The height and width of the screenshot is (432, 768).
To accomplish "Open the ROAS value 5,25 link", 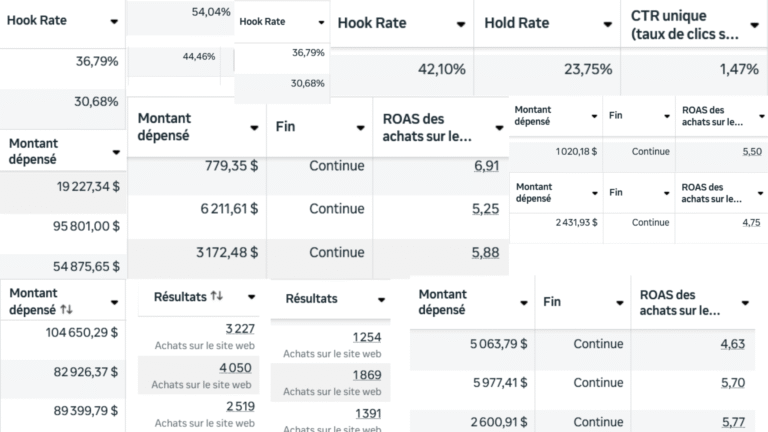I will 485,209.
